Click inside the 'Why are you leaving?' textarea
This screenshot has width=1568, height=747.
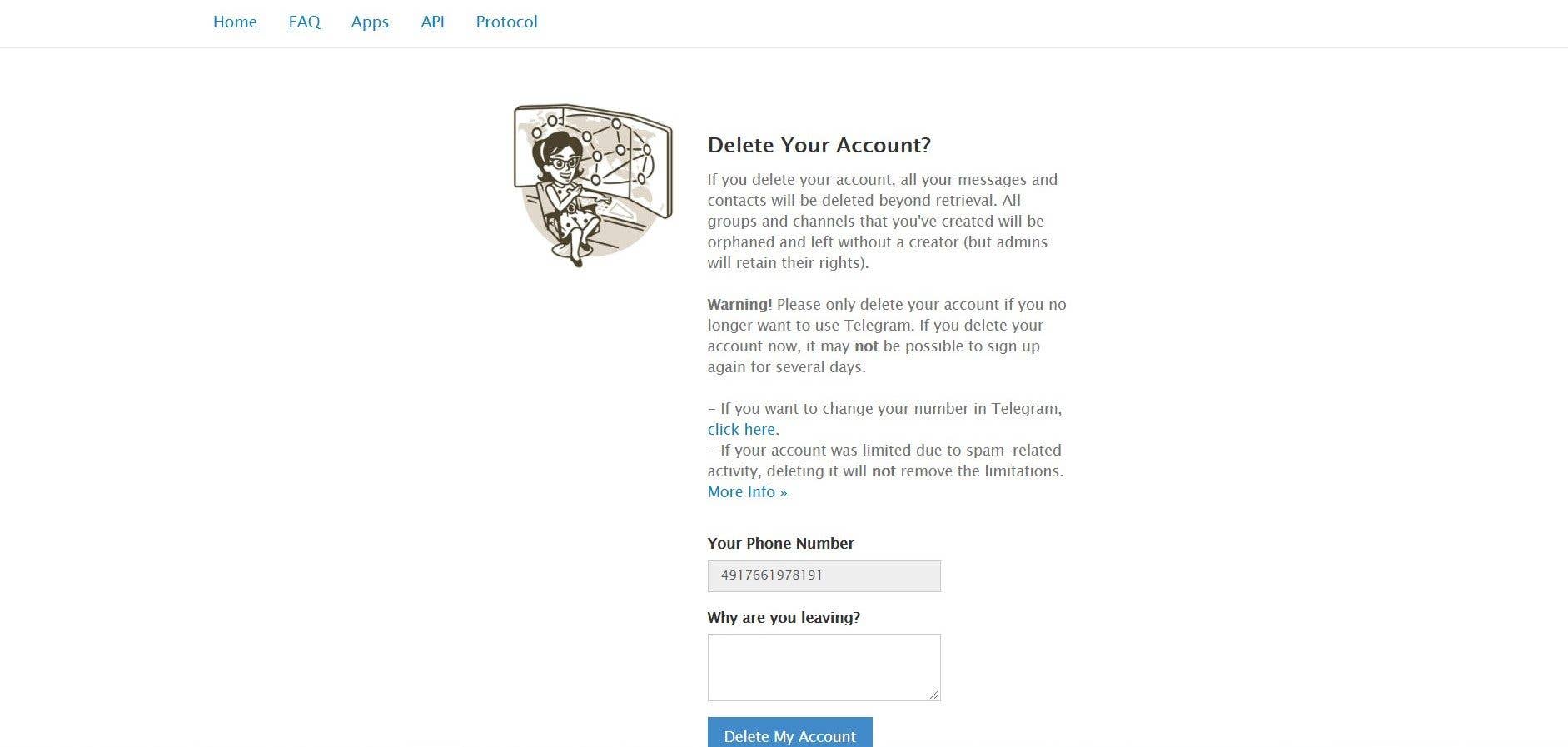[x=823, y=666]
